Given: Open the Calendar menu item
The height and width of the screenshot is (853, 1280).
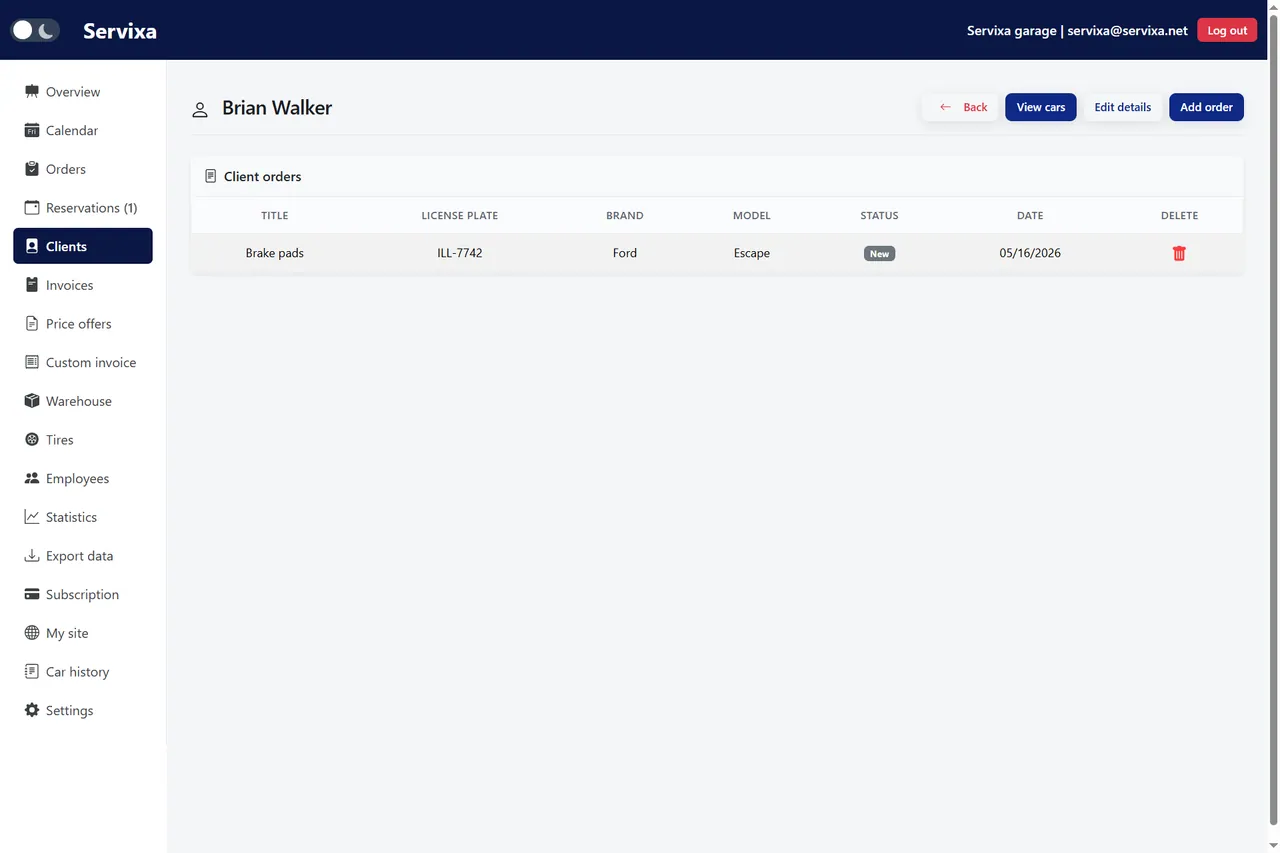Looking at the screenshot, I should [83, 130].
